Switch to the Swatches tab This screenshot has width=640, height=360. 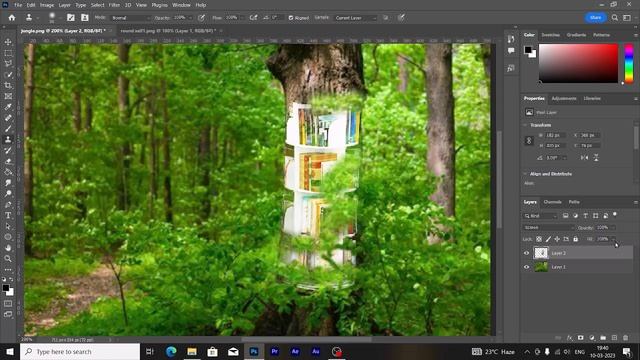point(550,35)
